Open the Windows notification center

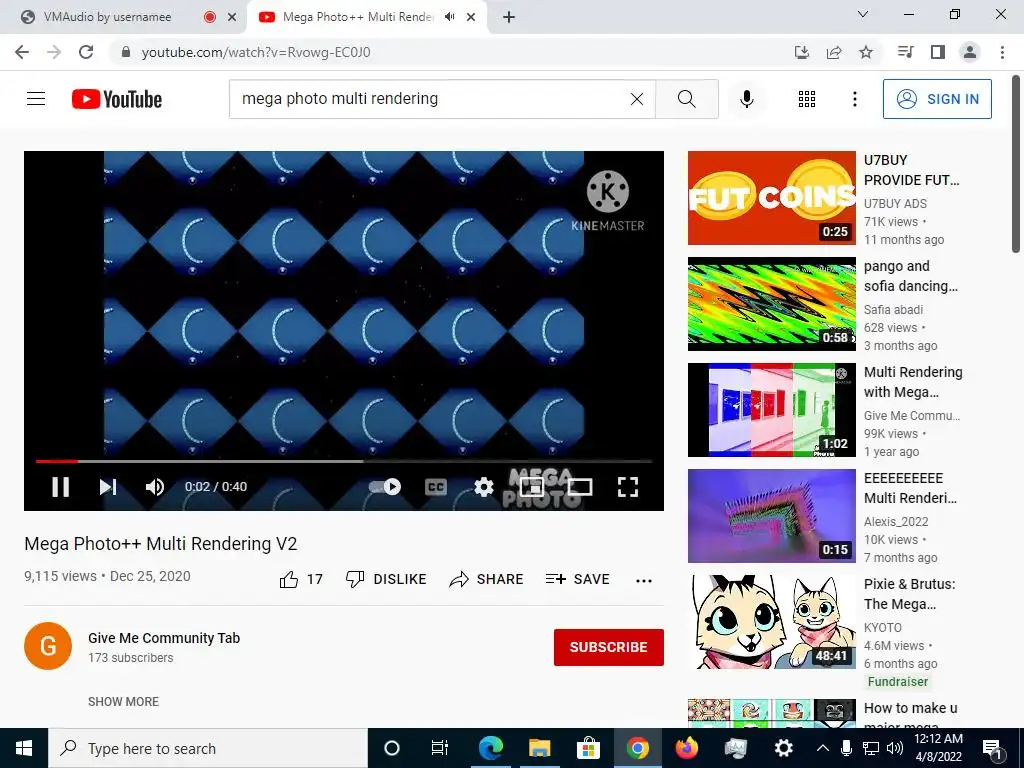(x=994, y=748)
